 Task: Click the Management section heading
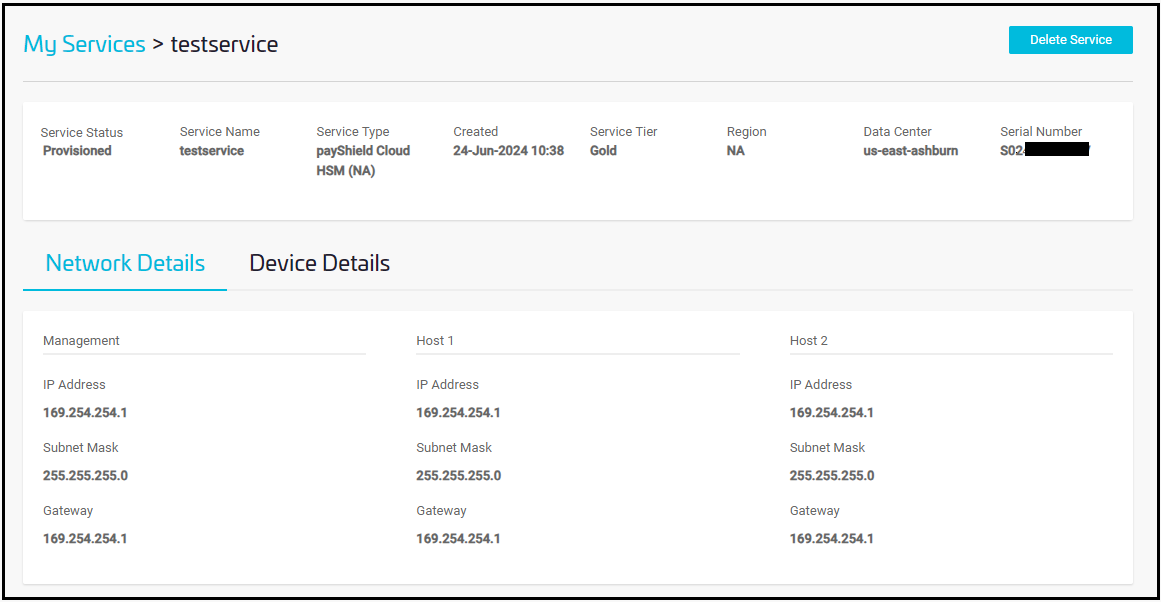coord(81,341)
